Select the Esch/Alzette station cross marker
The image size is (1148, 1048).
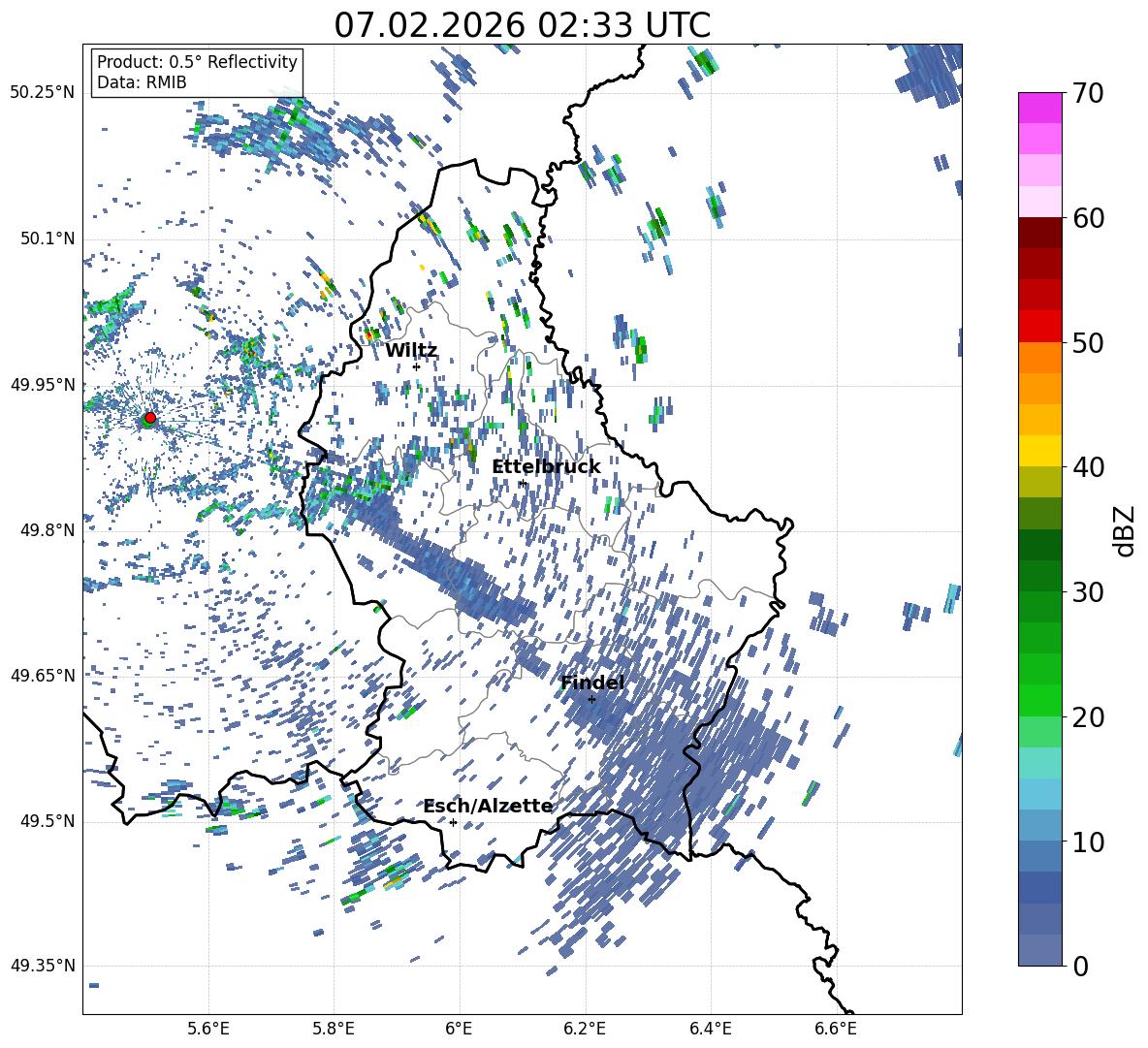[453, 822]
